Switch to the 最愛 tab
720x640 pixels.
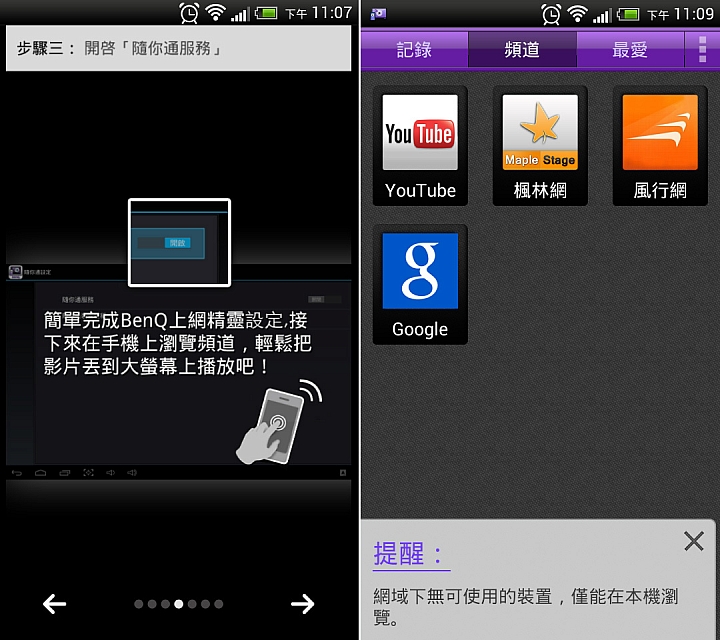tap(630, 49)
